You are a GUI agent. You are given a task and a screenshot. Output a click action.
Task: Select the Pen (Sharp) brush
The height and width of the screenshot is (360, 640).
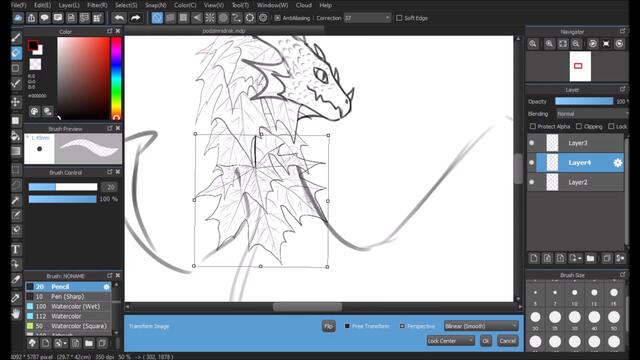pyautogui.click(x=68, y=297)
